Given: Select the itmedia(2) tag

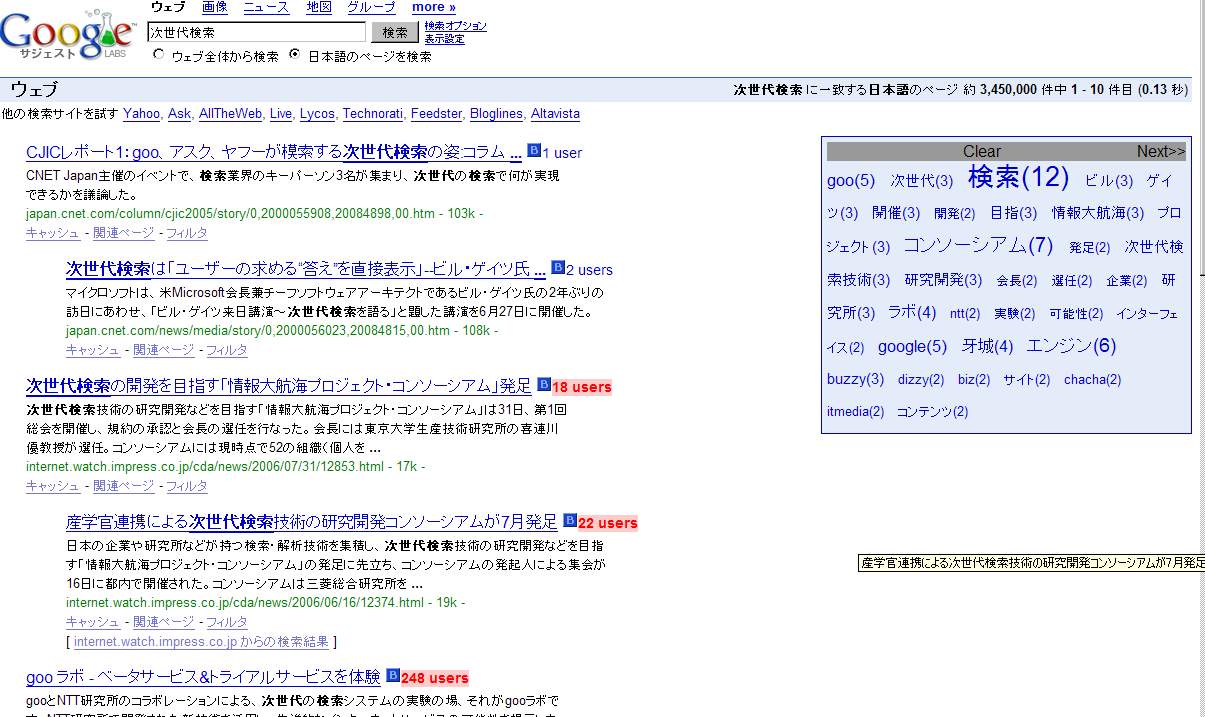Looking at the screenshot, I should pos(855,412).
